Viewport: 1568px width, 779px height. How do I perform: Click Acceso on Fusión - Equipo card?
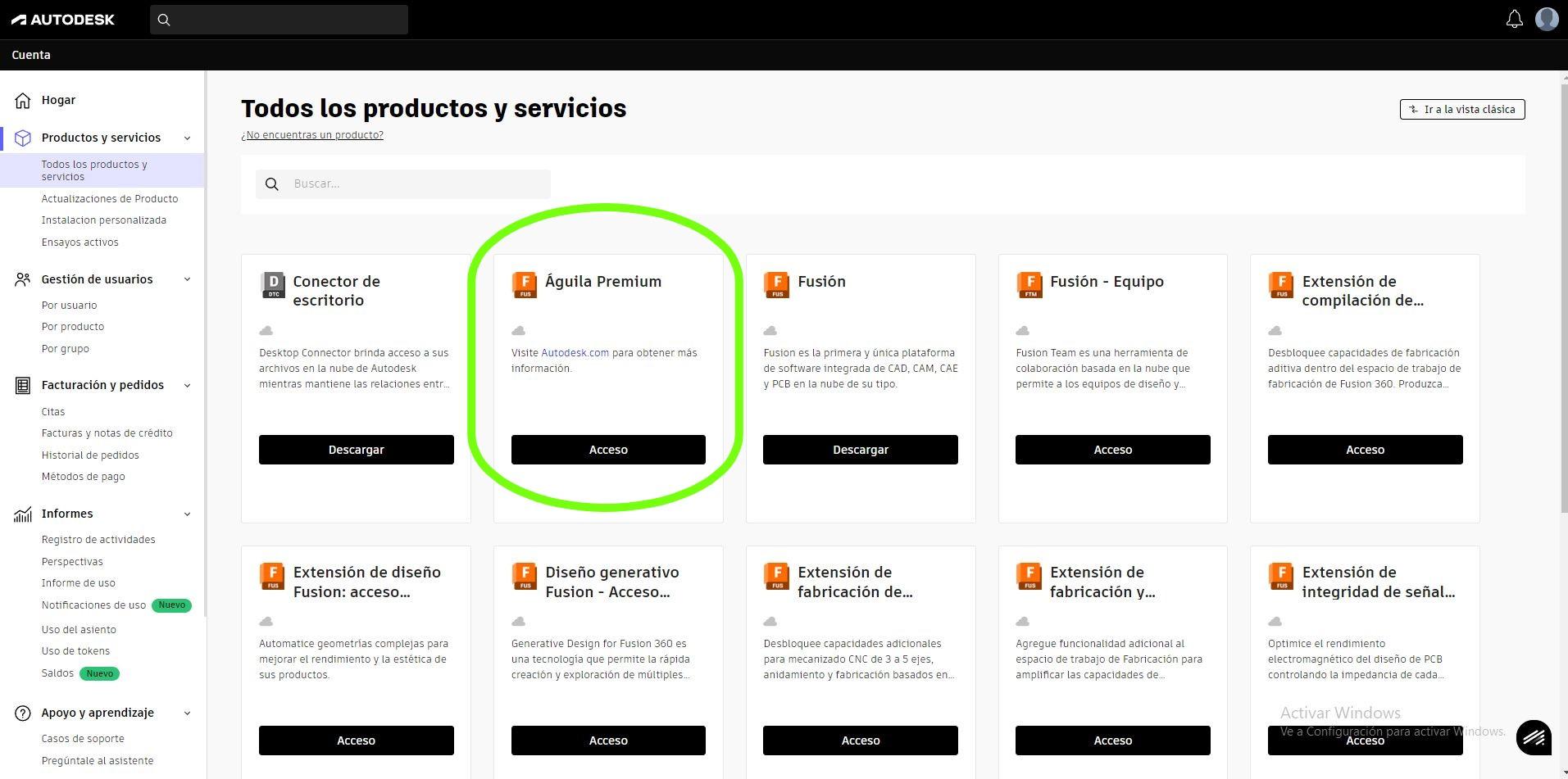coord(1113,450)
